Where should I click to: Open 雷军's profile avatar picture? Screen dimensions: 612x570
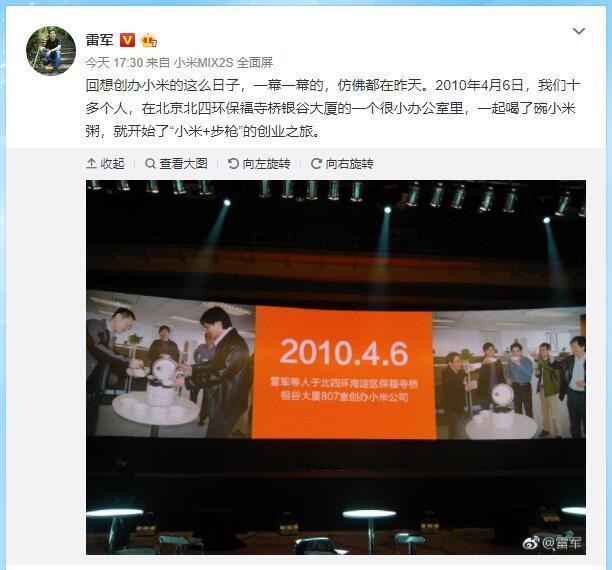[51, 50]
